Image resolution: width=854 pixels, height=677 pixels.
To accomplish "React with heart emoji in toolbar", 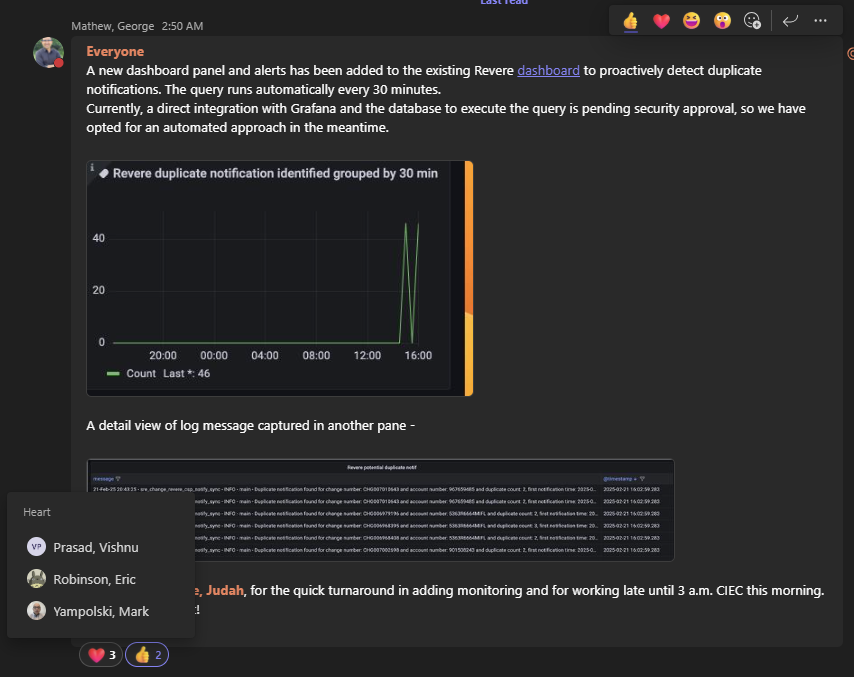I will tap(661, 21).
